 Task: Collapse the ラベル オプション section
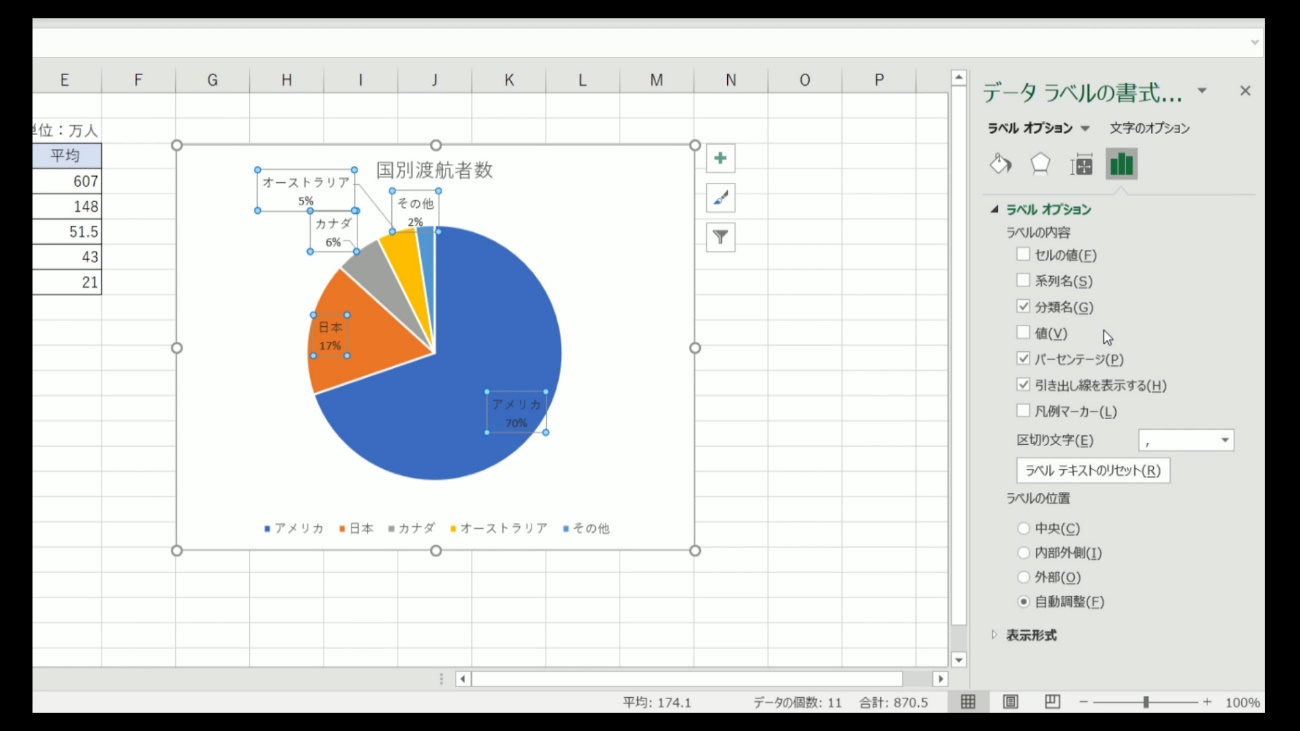point(994,209)
